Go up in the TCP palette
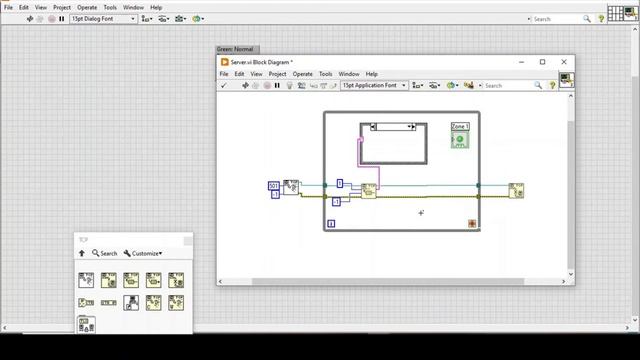This screenshot has height=360, width=640. 82,253
